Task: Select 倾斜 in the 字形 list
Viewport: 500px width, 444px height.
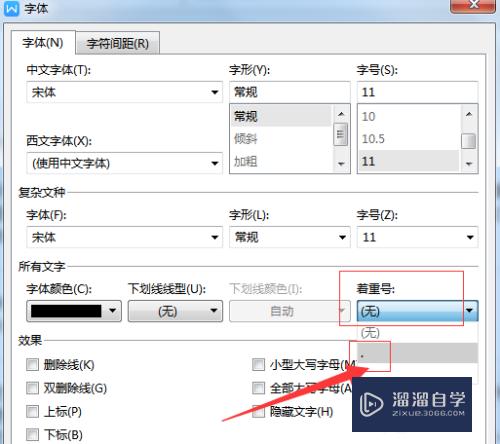Action: click(x=281, y=138)
